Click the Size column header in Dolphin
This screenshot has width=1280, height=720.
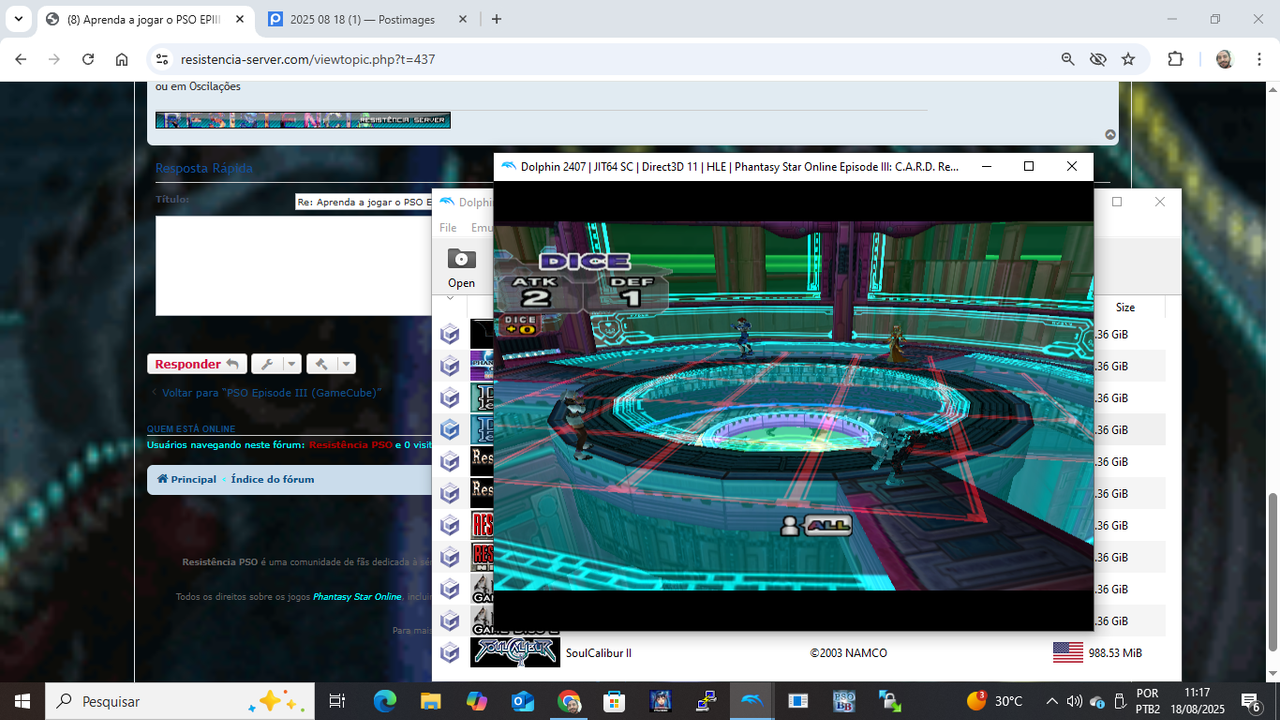click(x=1125, y=307)
